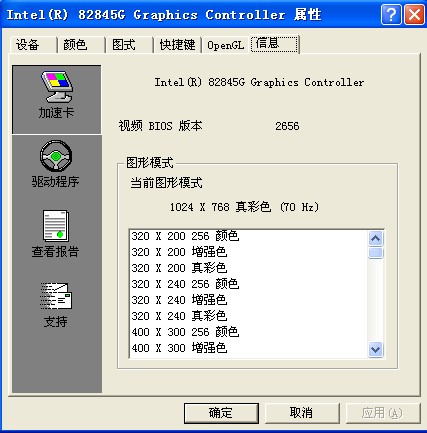Close the properties dialog window
The height and width of the screenshot is (433, 427).
[x=414, y=14]
